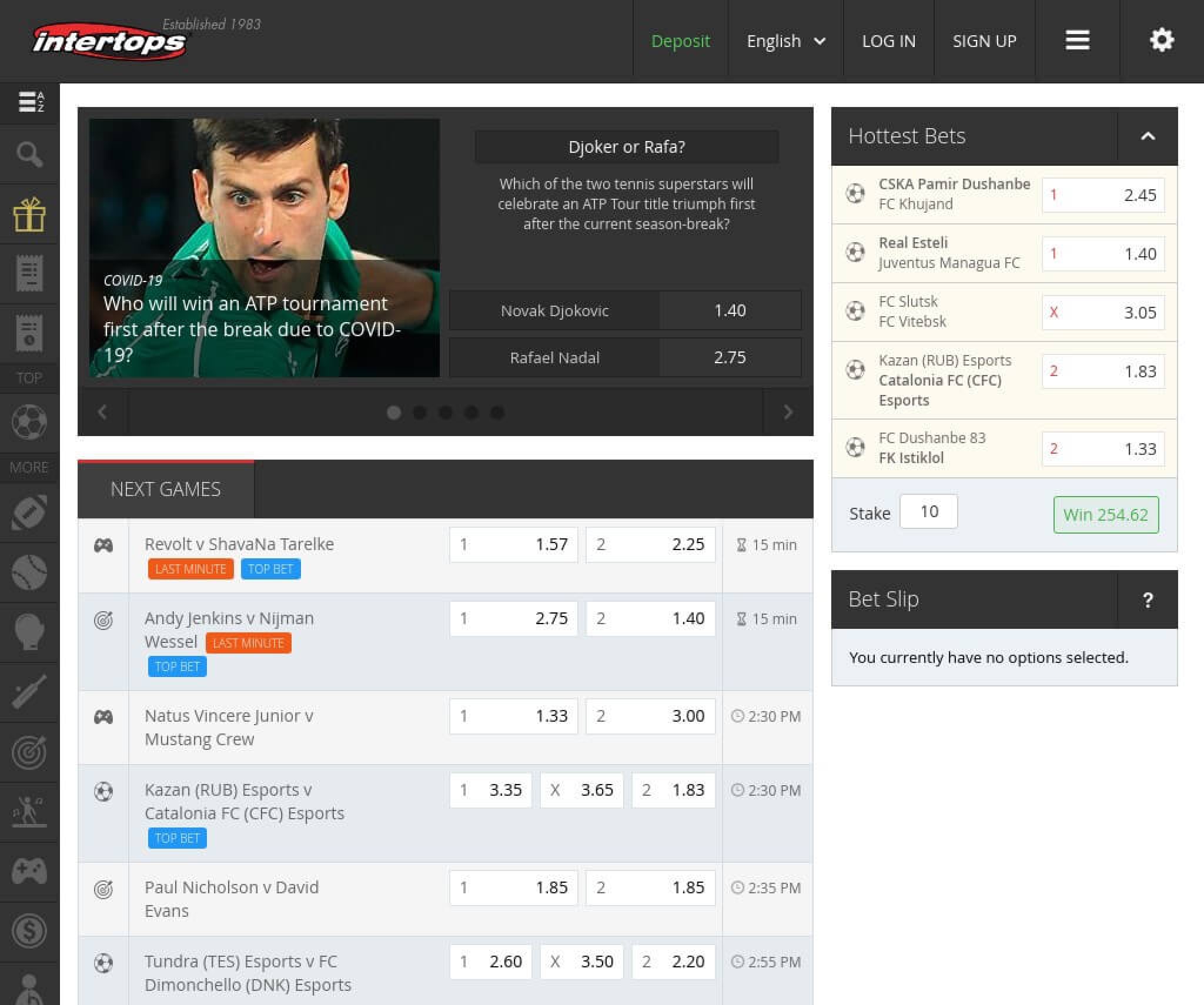The image size is (1204, 1005).
Task: Pick draw at 3.50 for Tundra match
Action: 582,962
